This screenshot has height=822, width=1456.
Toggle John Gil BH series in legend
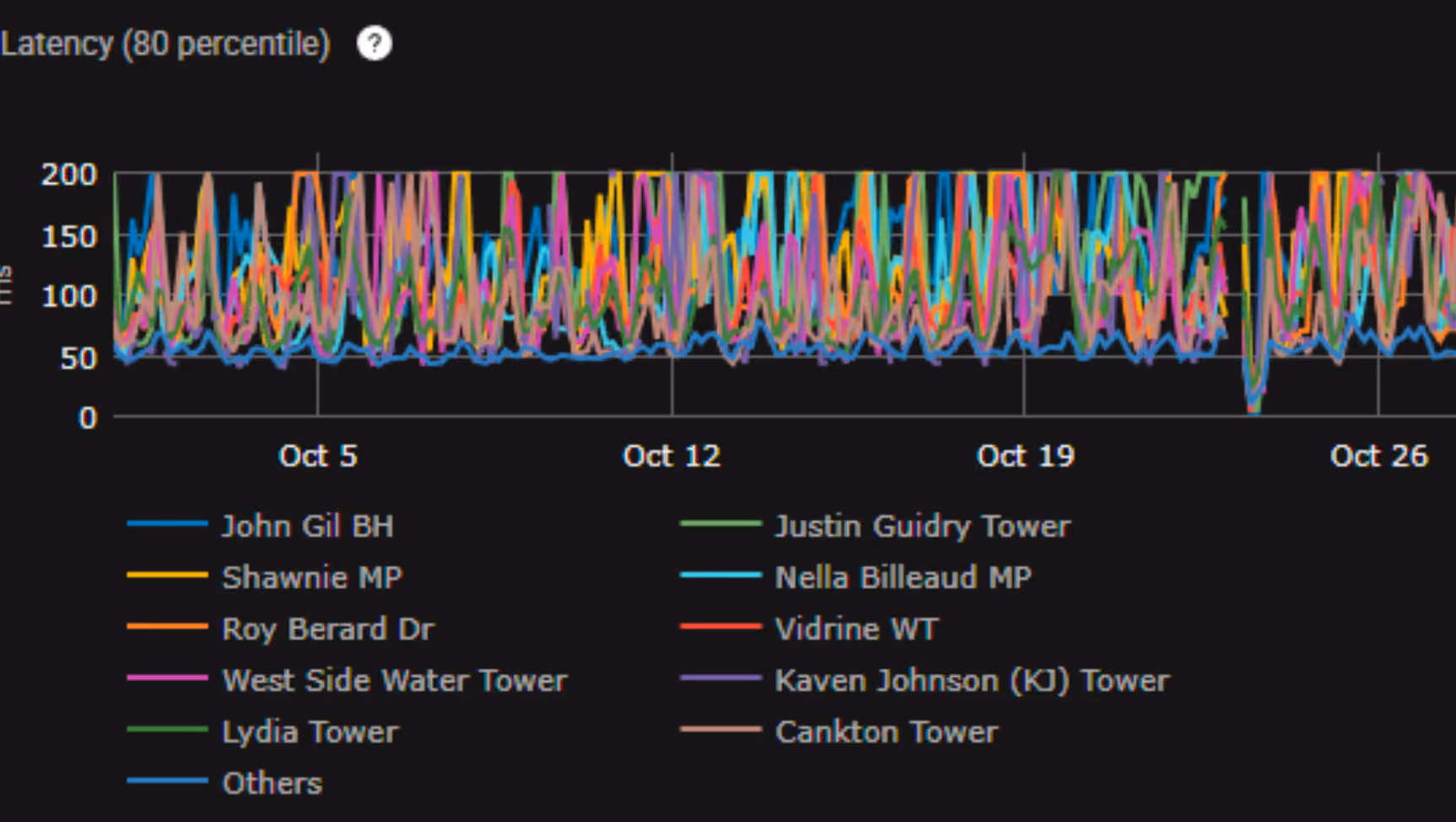[261, 526]
